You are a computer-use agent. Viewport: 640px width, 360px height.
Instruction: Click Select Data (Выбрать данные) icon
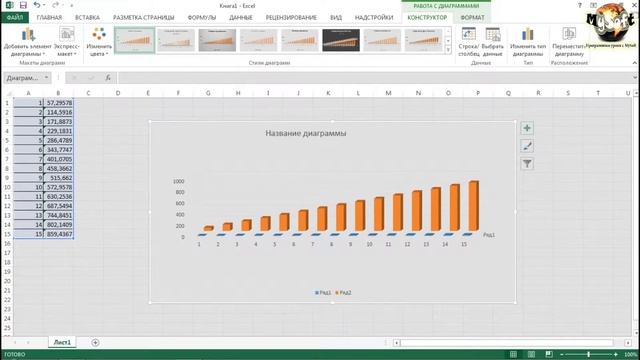point(492,42)
